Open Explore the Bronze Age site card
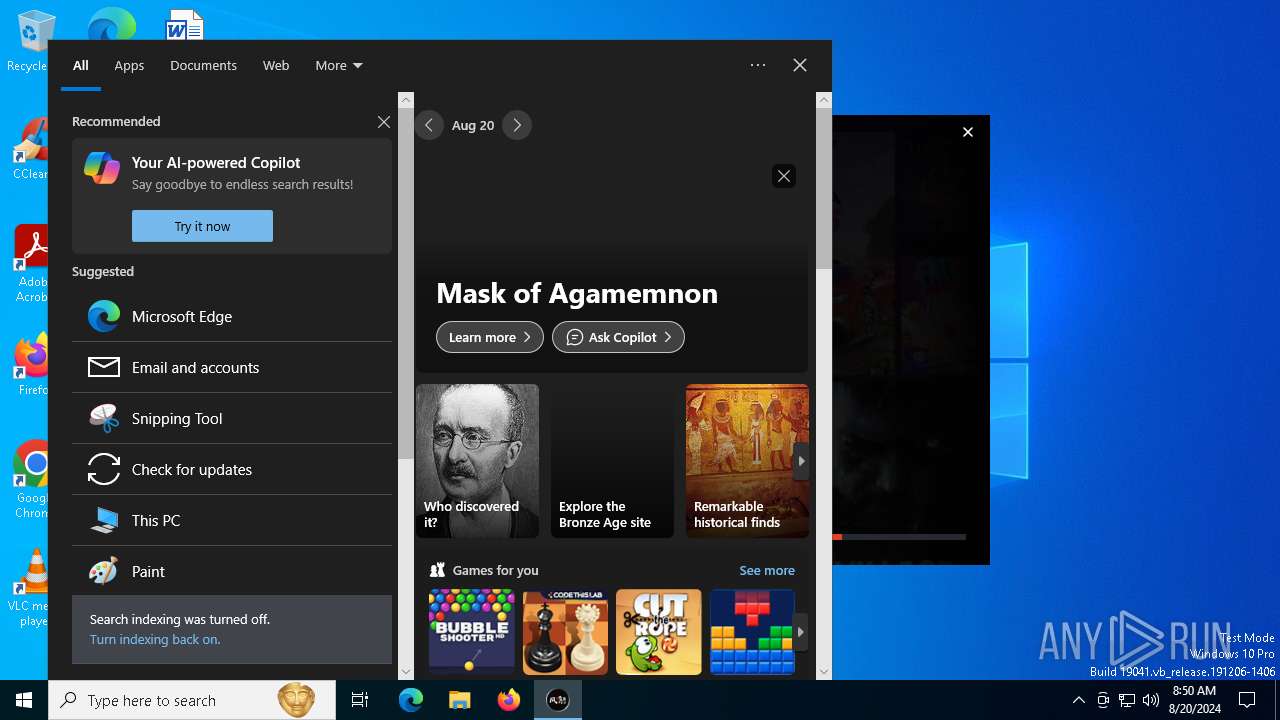1280x720 pixels. click(x=612, y=461)
